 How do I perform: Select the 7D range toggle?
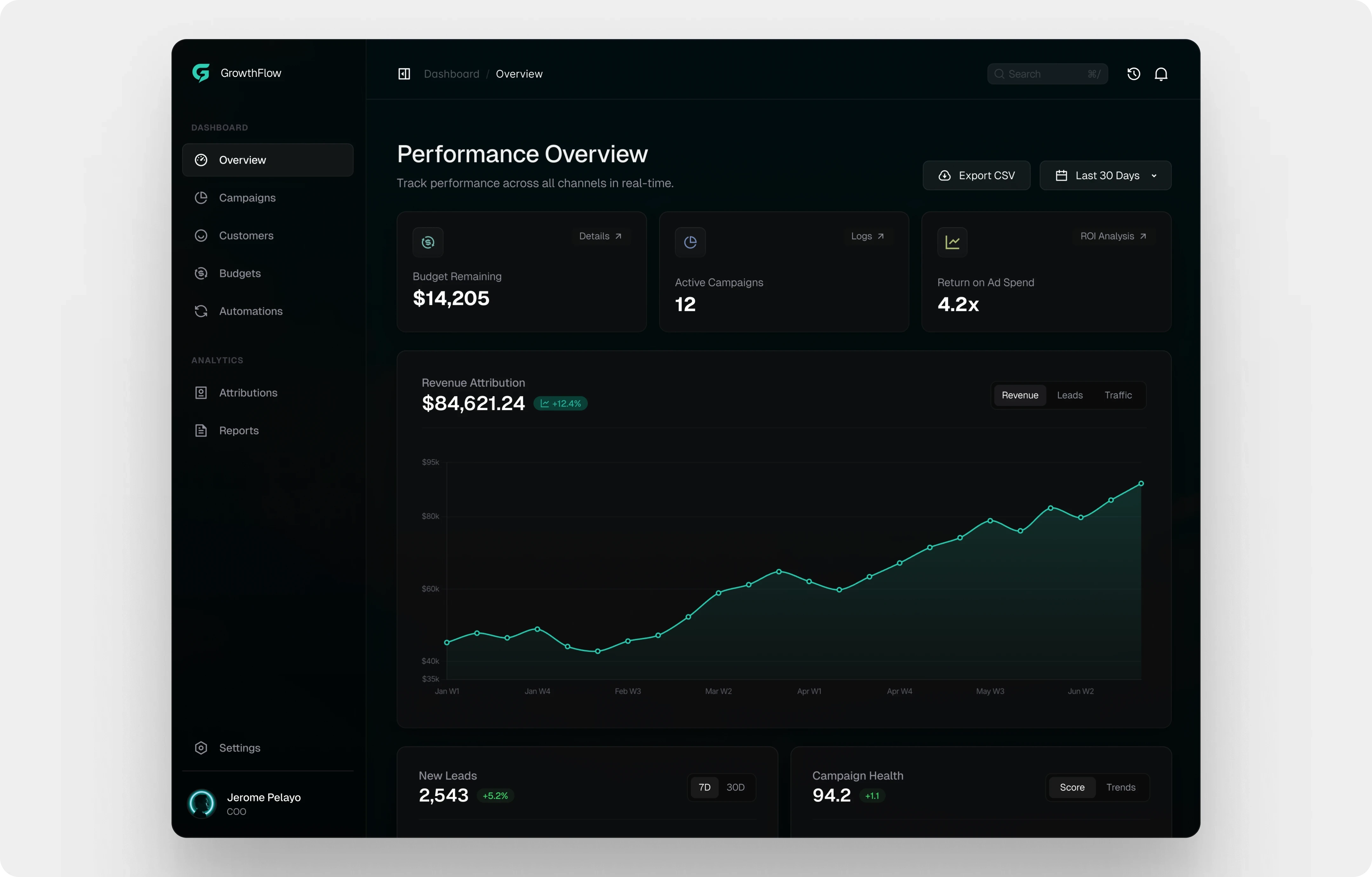[704, 787]
